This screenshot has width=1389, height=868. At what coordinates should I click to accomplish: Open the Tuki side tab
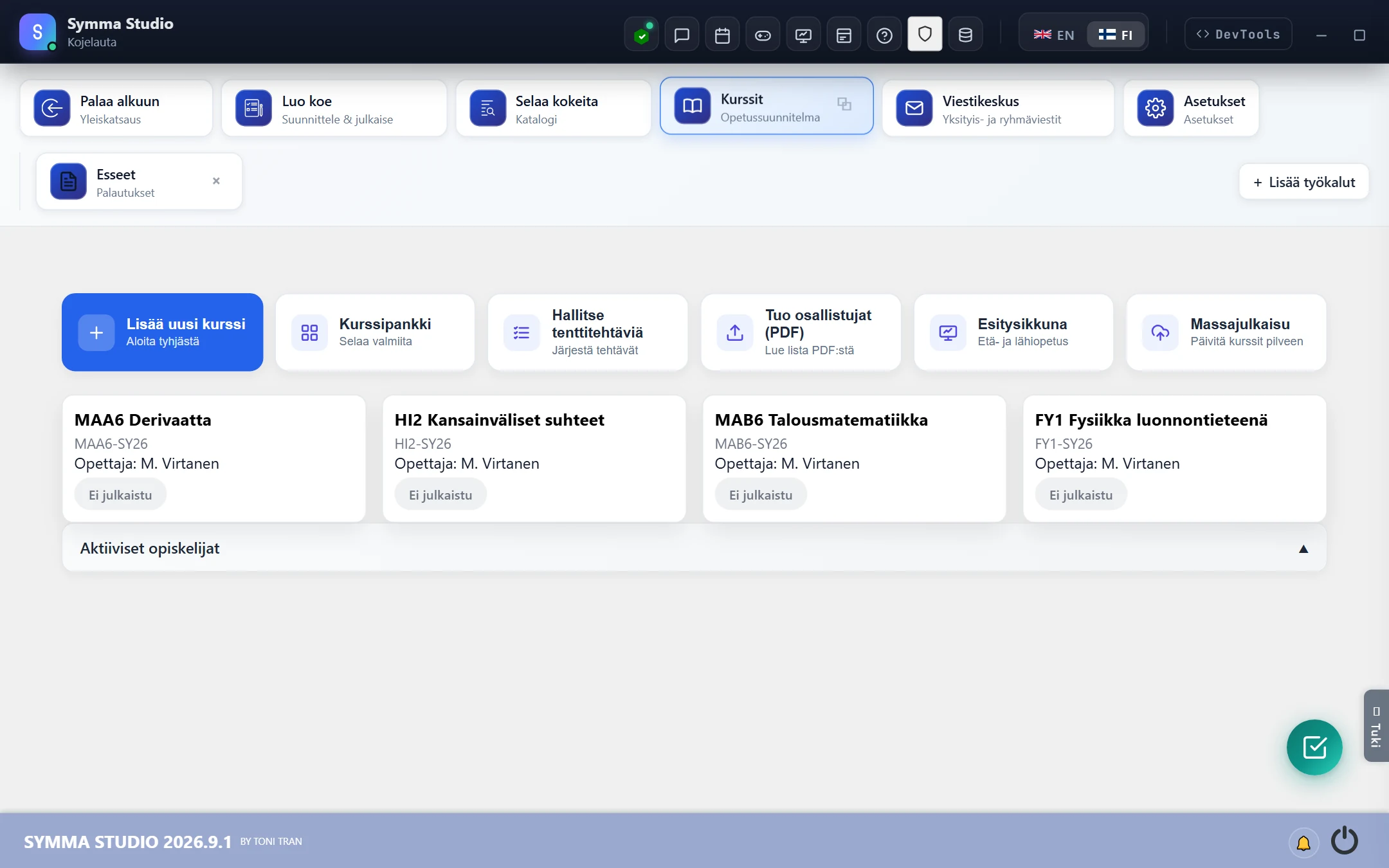click(1376, 726)
